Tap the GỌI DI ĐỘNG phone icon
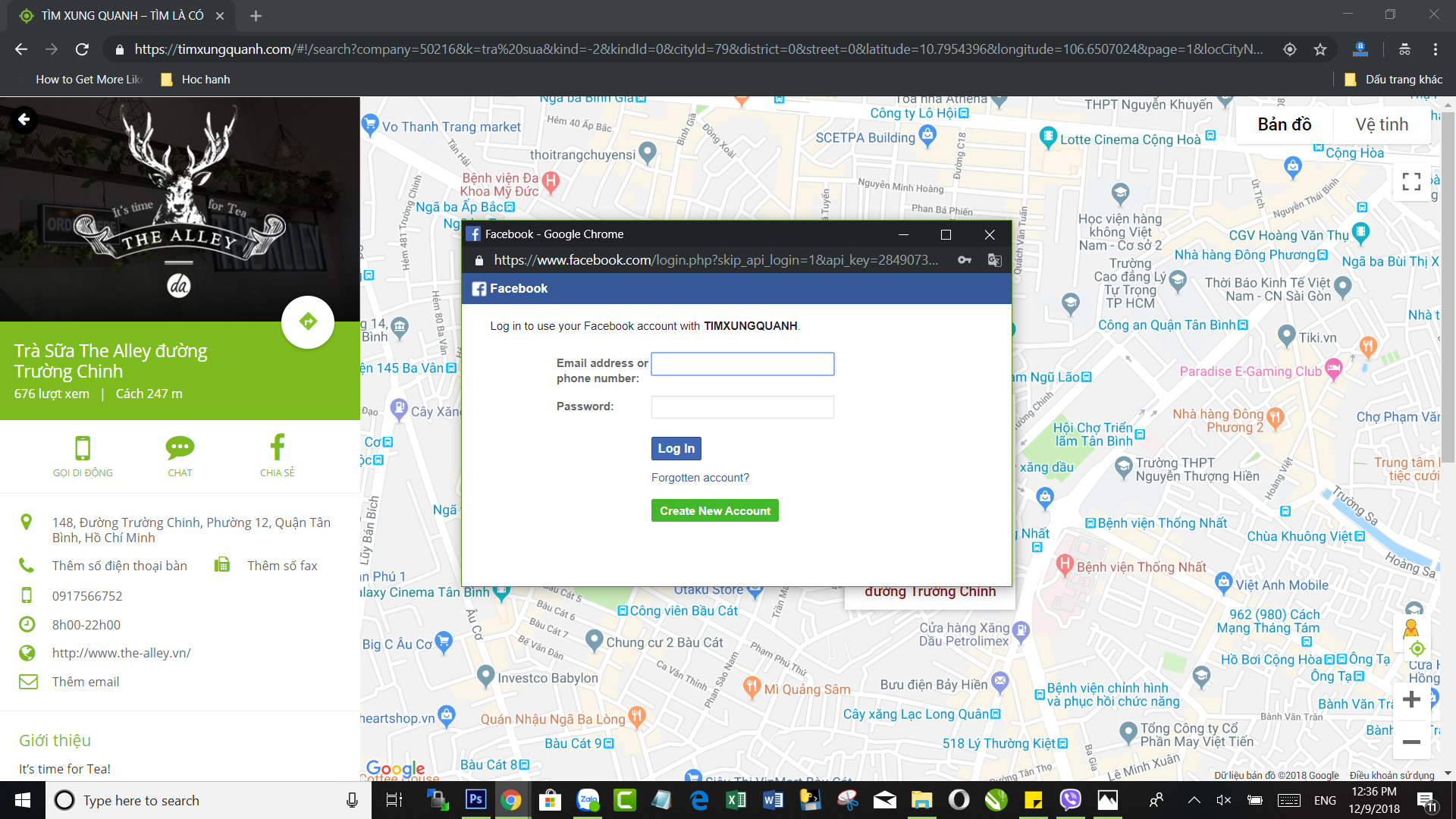1456x819 pixels. click(x=83, y=448)
